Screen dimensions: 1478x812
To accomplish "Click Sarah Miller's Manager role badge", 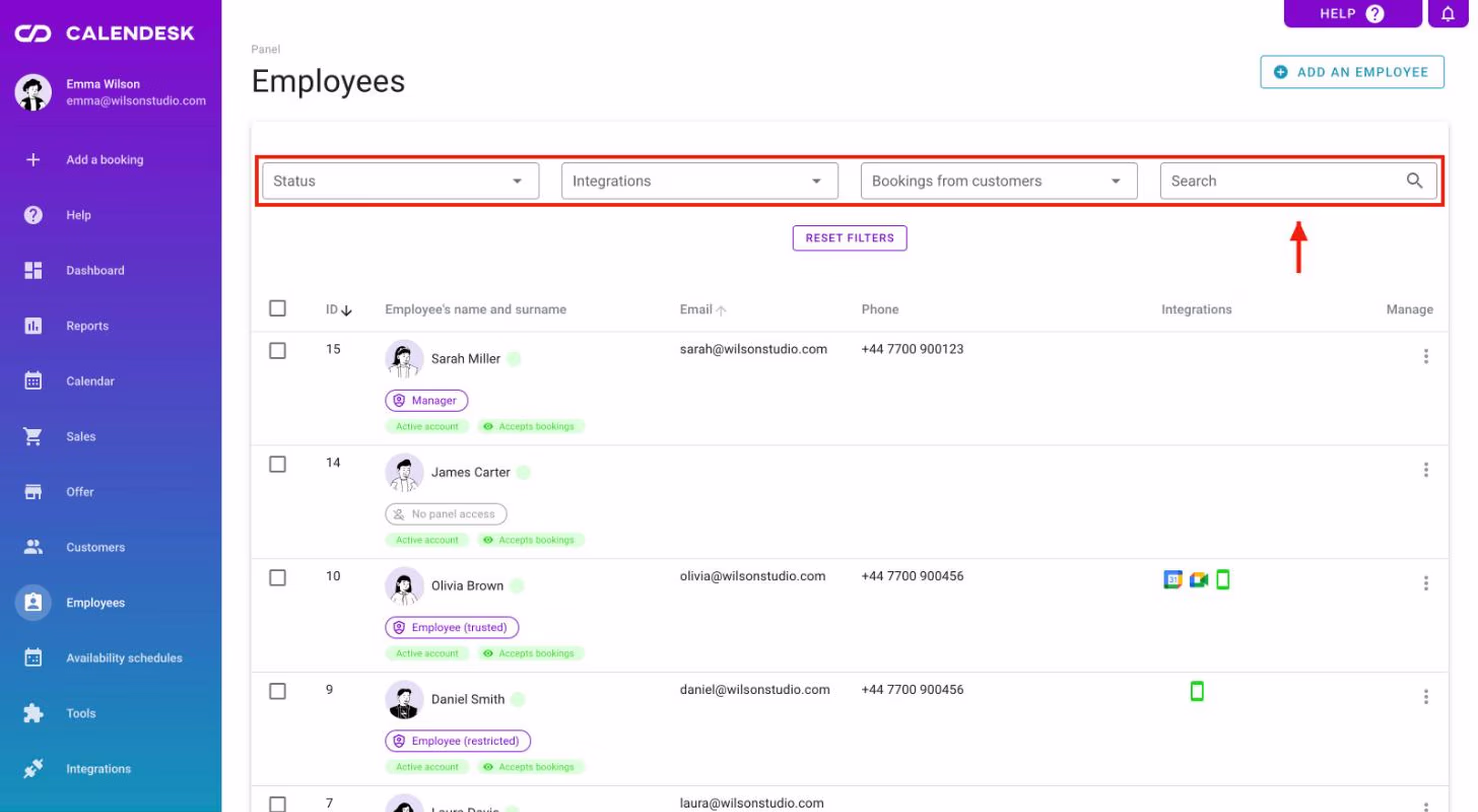I will coord(426,400).
